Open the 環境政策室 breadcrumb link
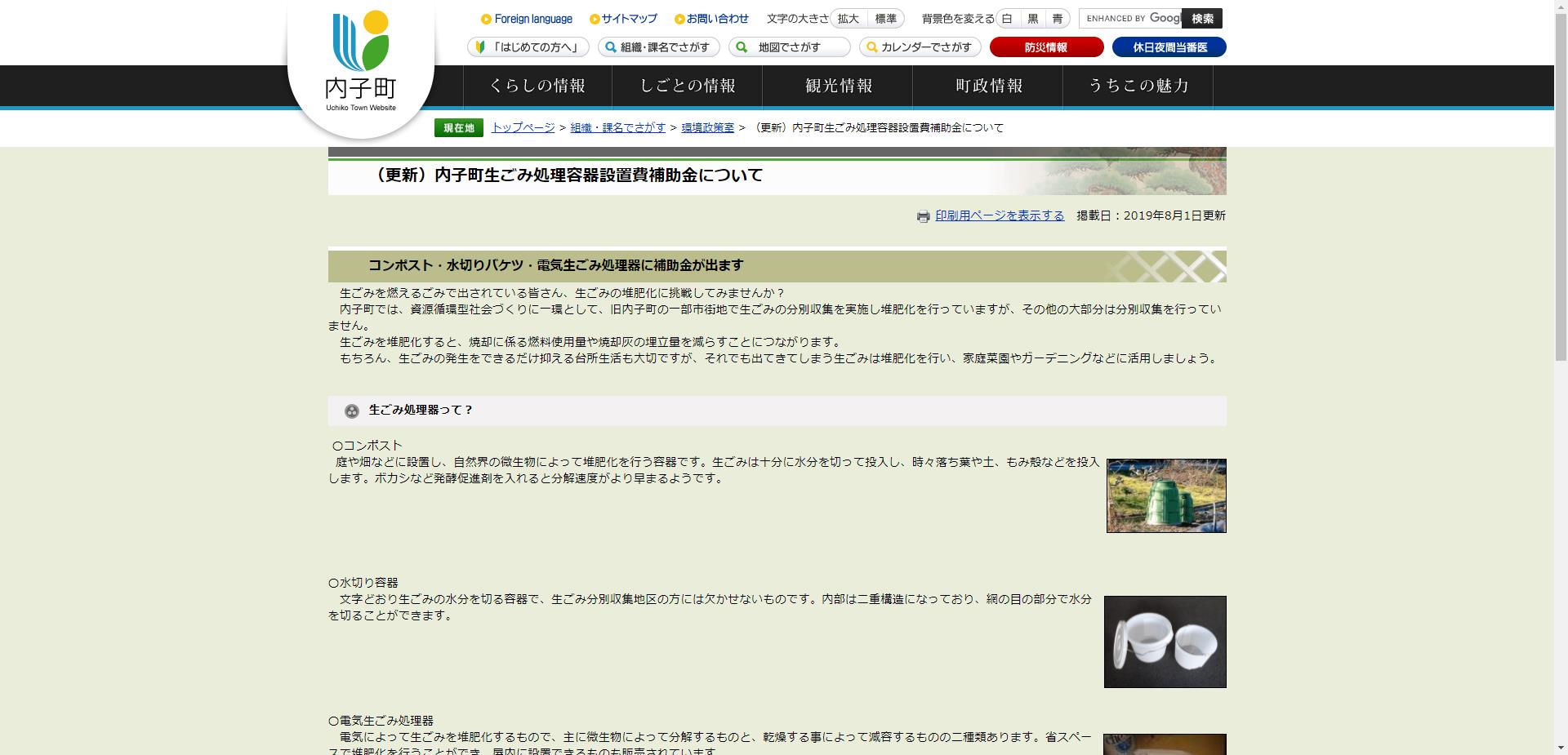This screenshot has width=1568, height=755. [x=707, y=127]
